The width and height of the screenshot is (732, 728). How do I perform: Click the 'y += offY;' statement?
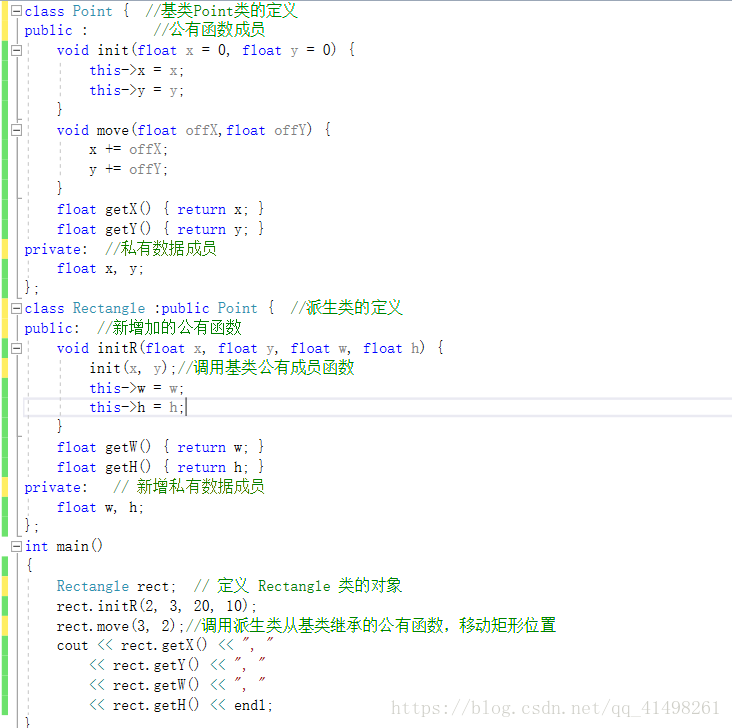tap(128, 169)
